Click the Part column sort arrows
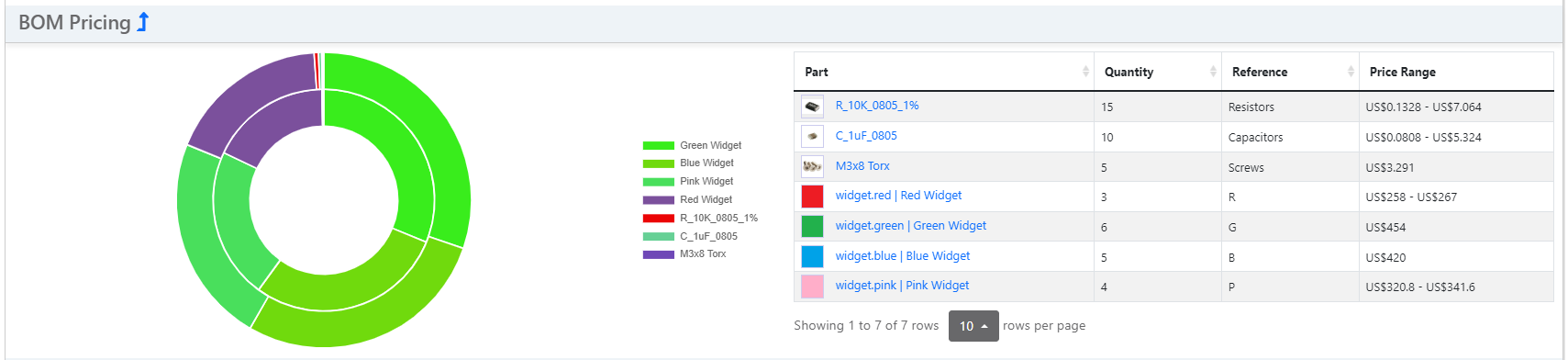 pyautogui.click(x=1085, y=72)
